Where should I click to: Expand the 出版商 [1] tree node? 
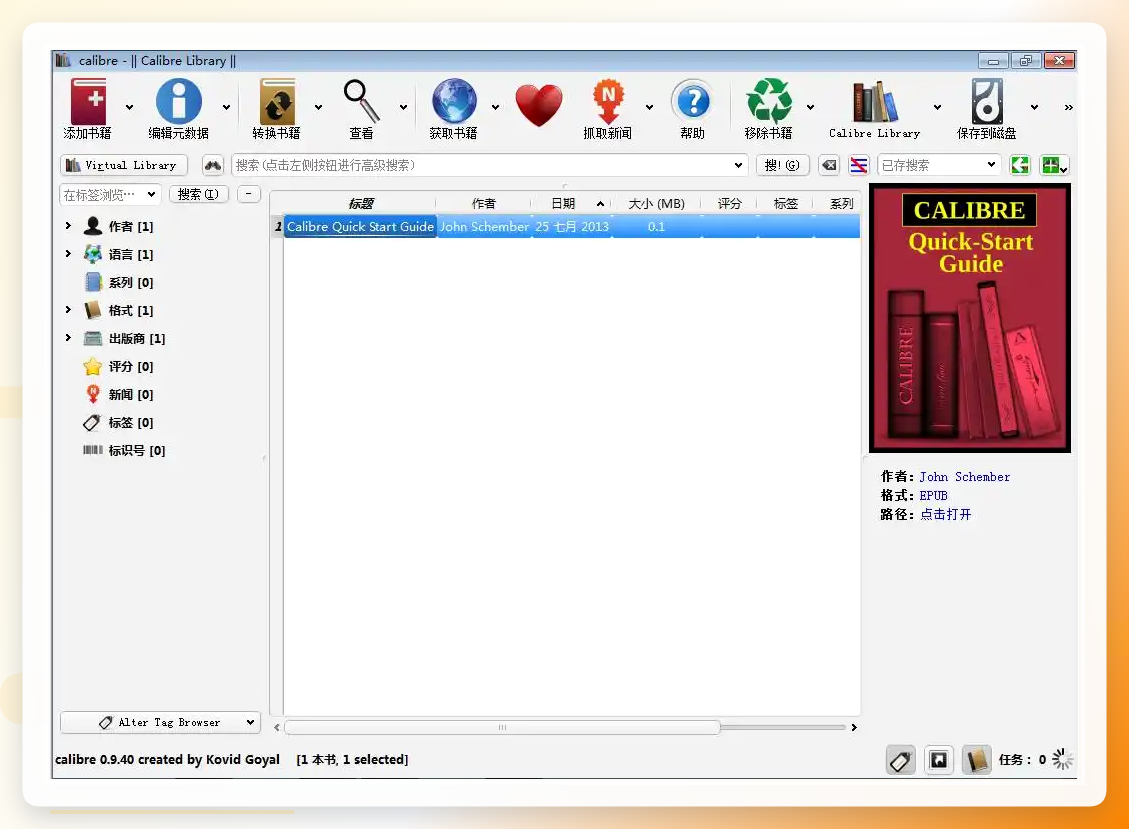click(68, 338)
